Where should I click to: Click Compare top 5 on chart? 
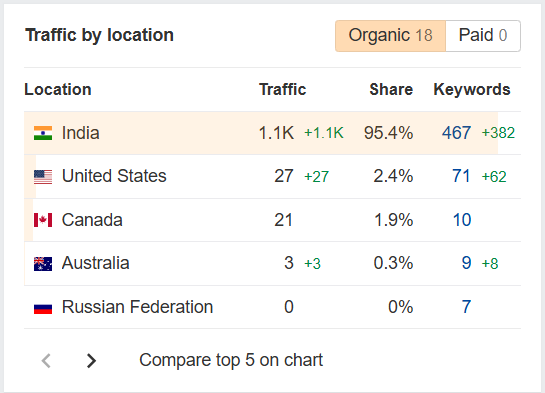[x=231, y=360]
